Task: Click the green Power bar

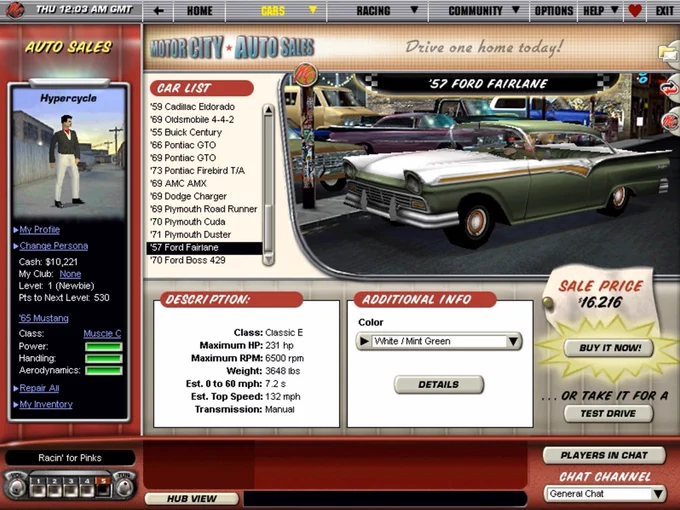Action: click(104, 347)
